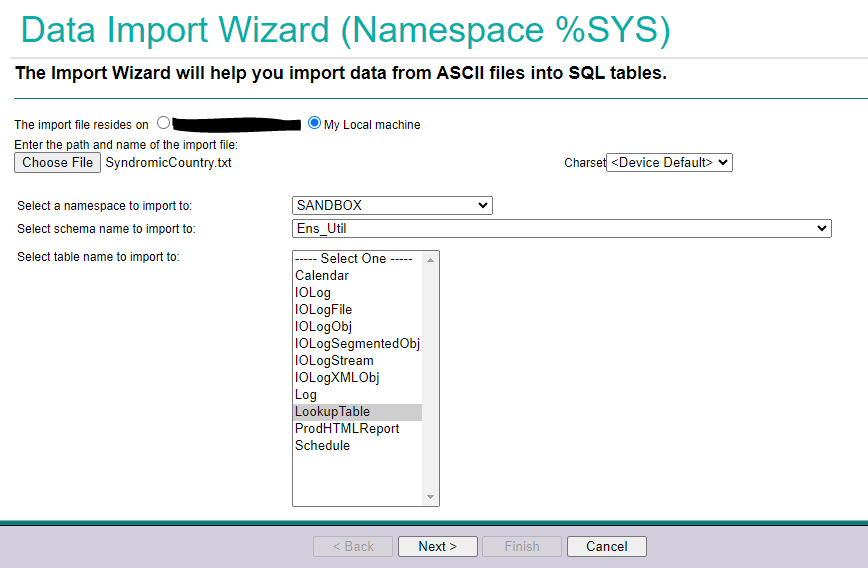Viewport: 868px width, 568px height.
Task: Select the My Local machine radio button
Action: (315, 124)
